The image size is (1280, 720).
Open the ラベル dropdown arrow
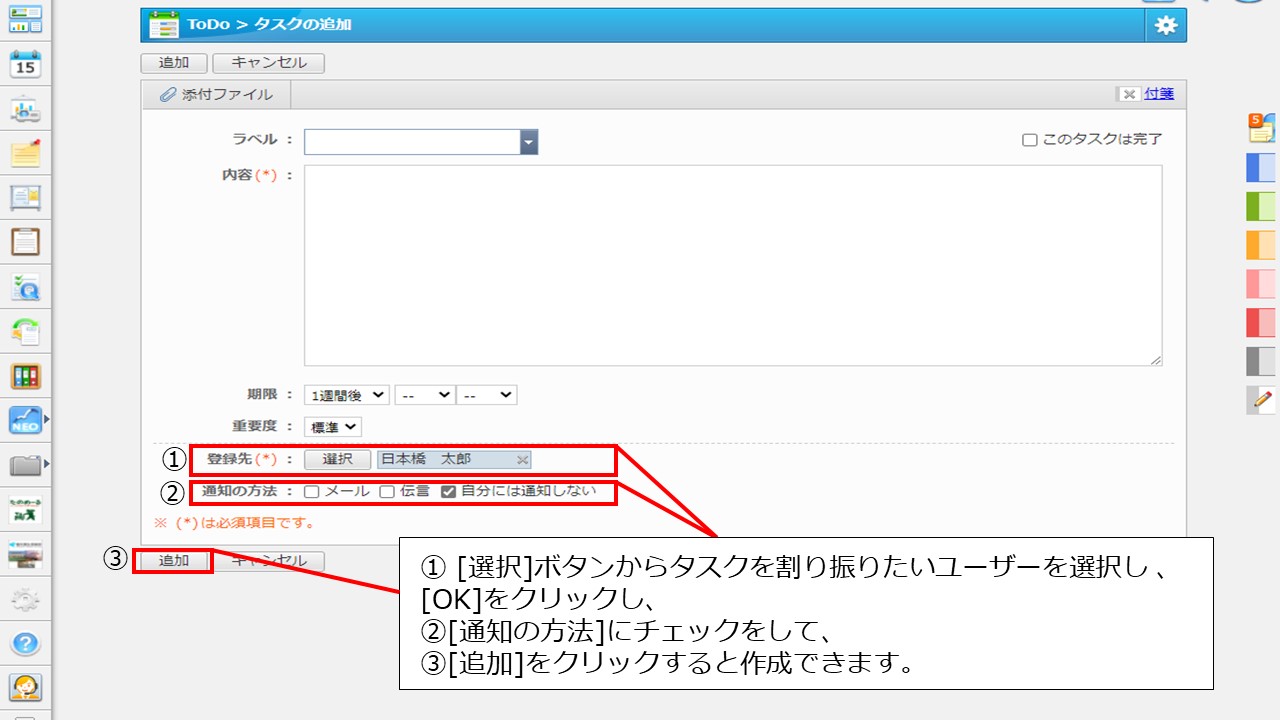click(529, 142)
